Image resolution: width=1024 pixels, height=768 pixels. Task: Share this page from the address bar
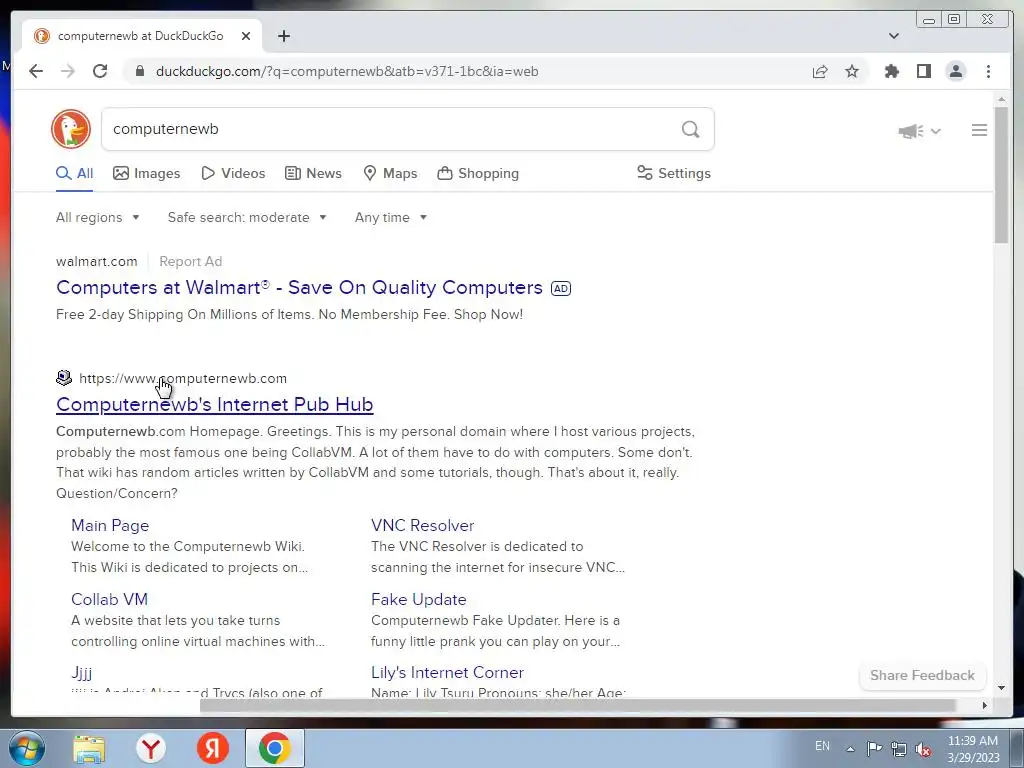[x=820, y=71]
